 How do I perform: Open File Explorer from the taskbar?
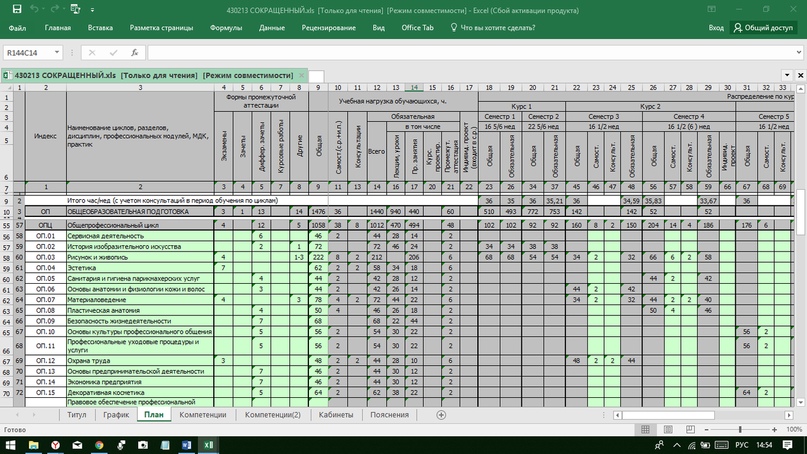click(33, 445)
